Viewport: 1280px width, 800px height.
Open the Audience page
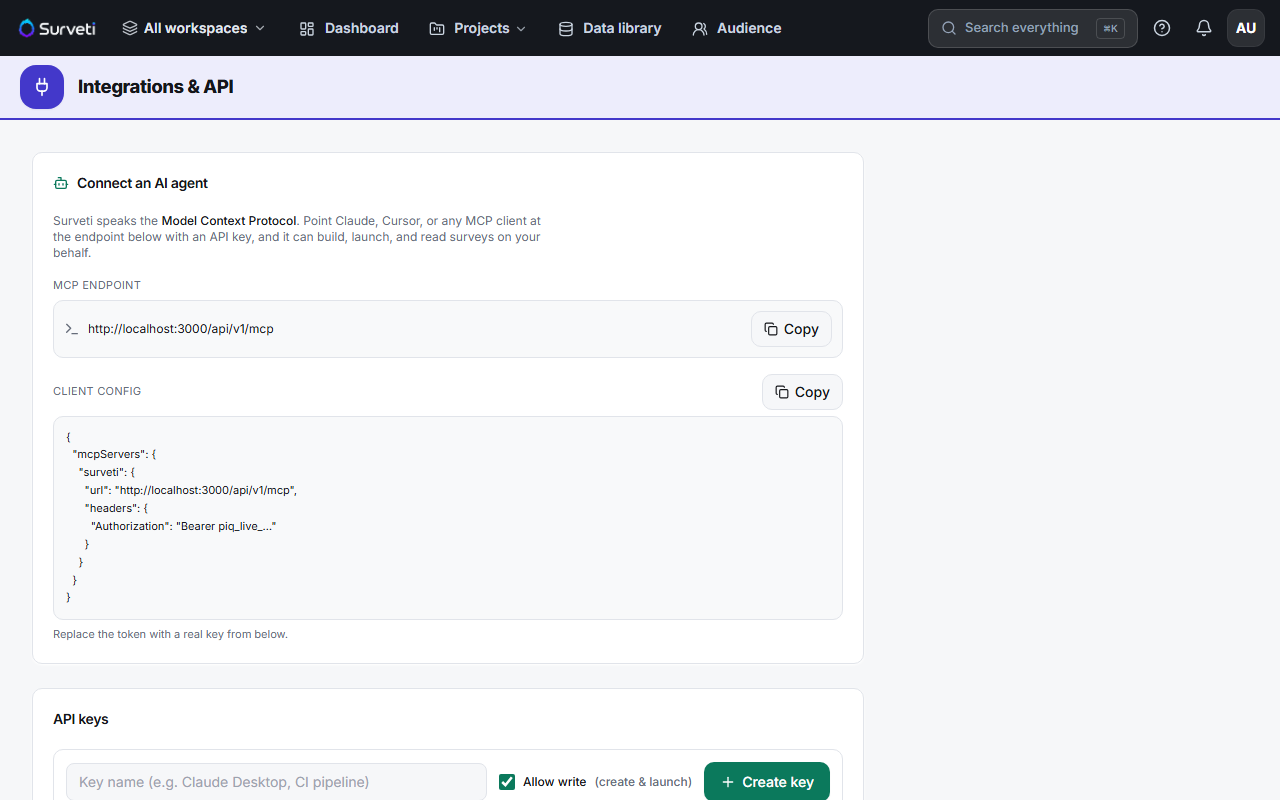(737, 28)
